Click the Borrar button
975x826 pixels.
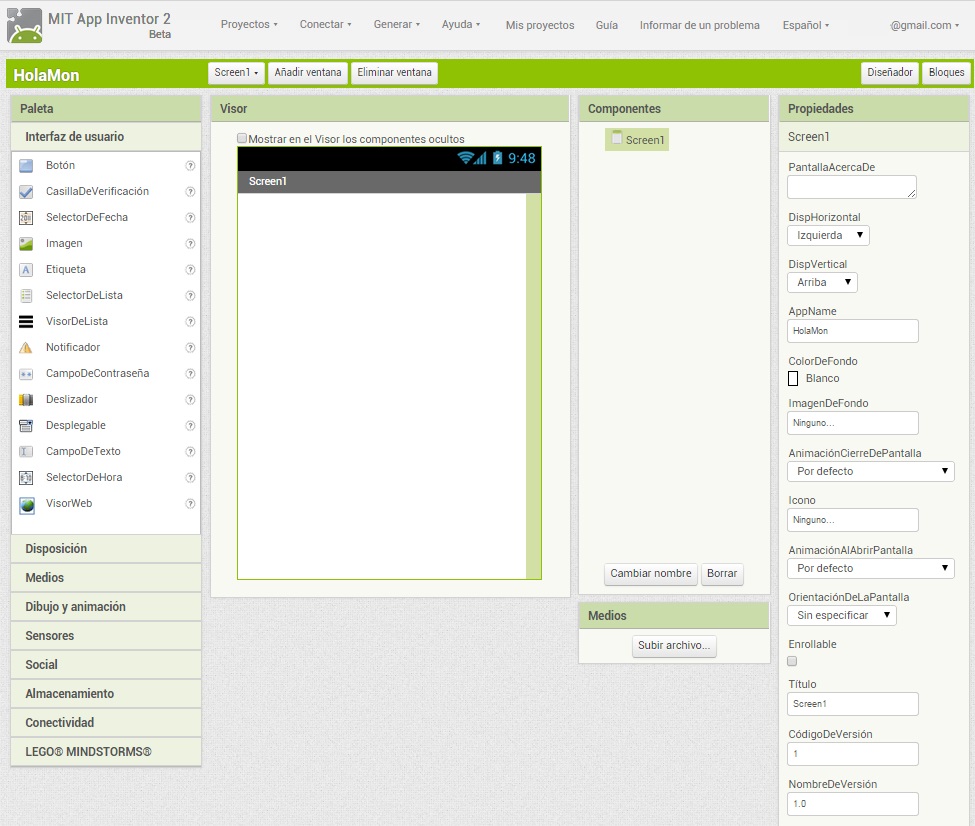(722, 573)
